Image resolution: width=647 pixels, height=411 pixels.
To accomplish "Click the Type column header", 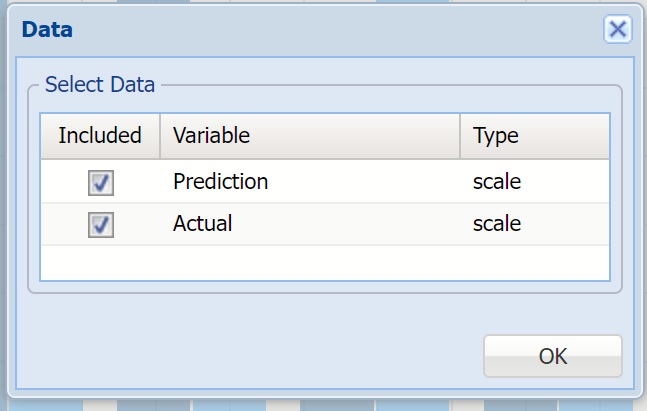I will coord(496,135).
